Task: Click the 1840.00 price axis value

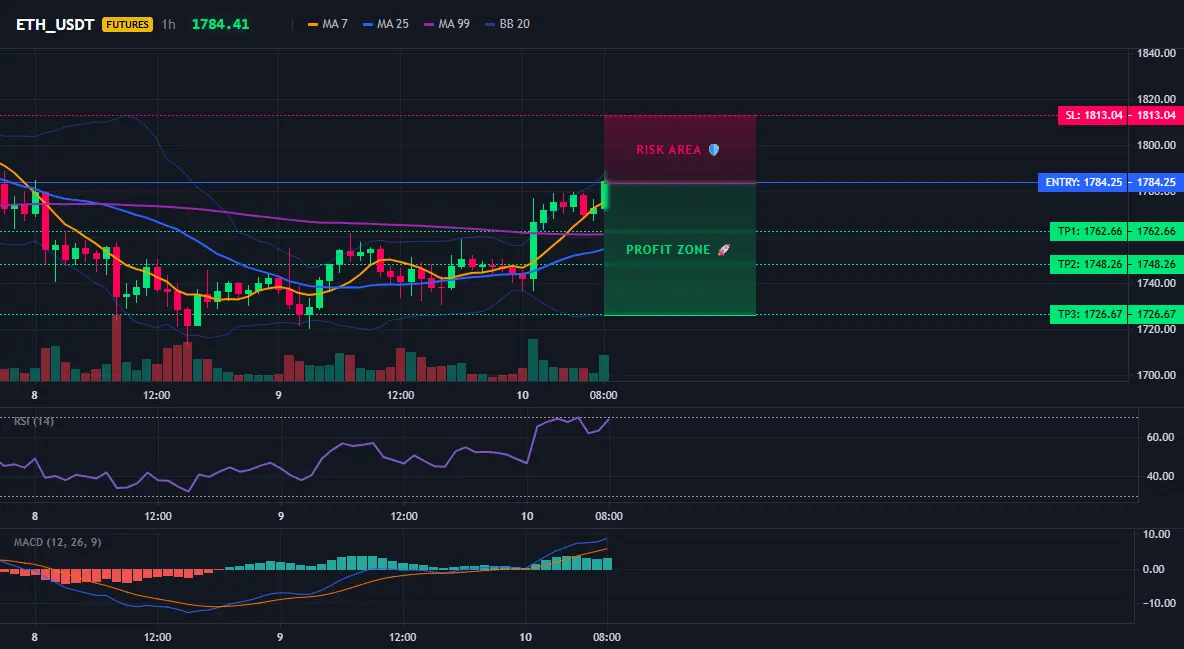Action: coord(1156,53)
